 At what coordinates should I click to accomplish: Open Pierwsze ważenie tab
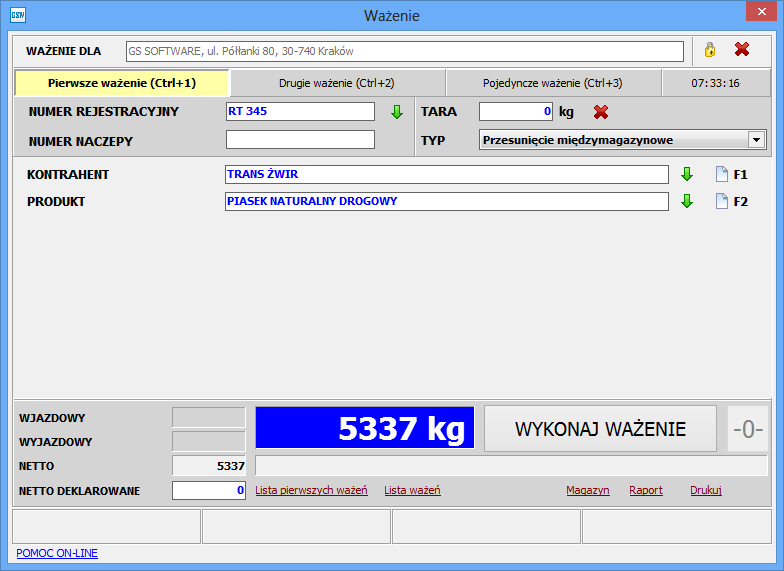[122, 83]
